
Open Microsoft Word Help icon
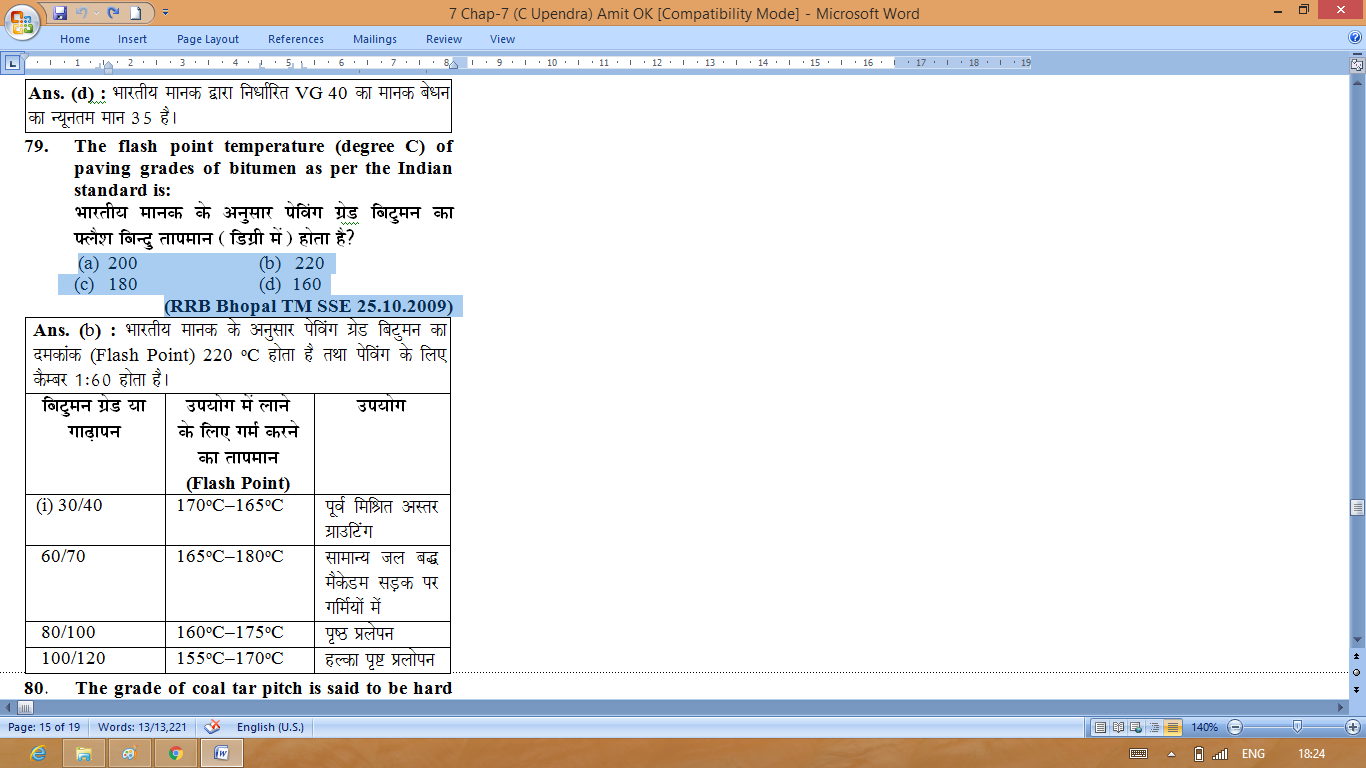tap(1355, 38)
